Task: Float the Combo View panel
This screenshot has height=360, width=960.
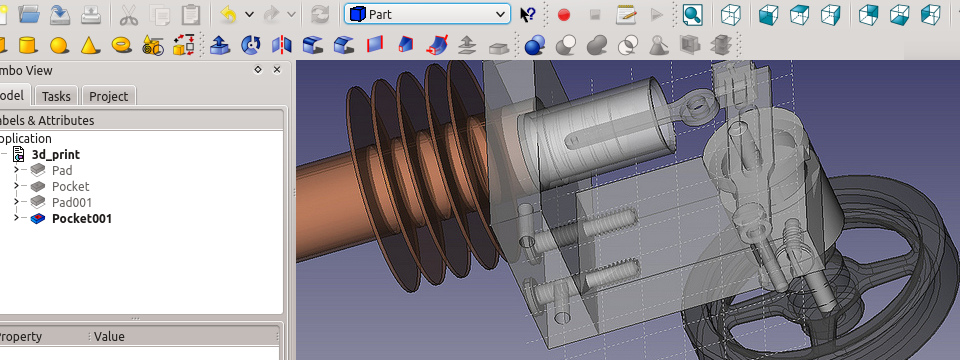Action: [x=258, y=70]
